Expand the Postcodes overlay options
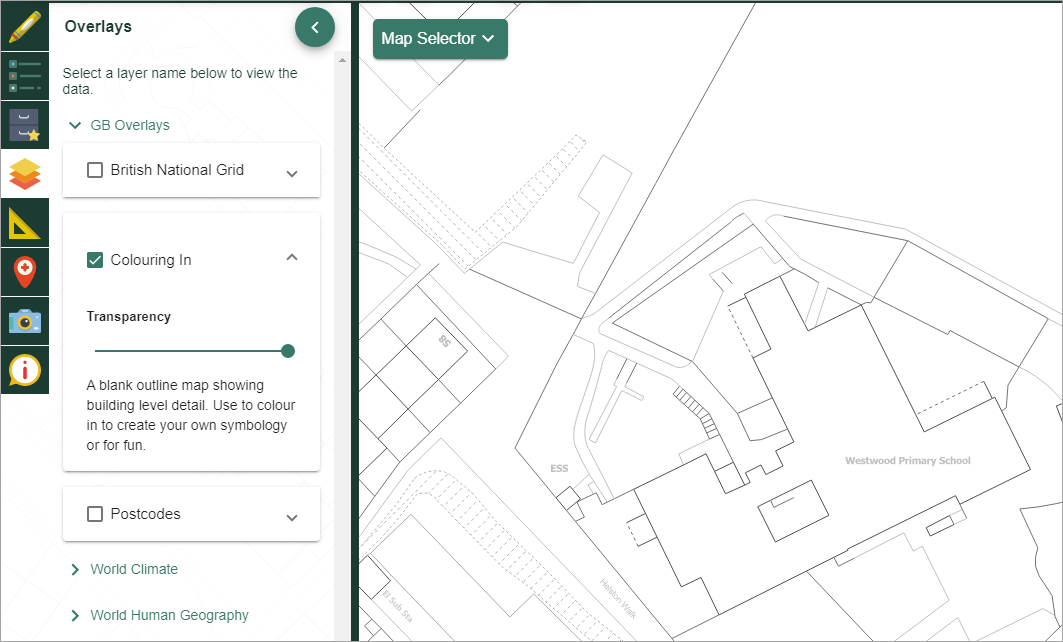This screenshot has height=642, width=1063. pos(292,516)
